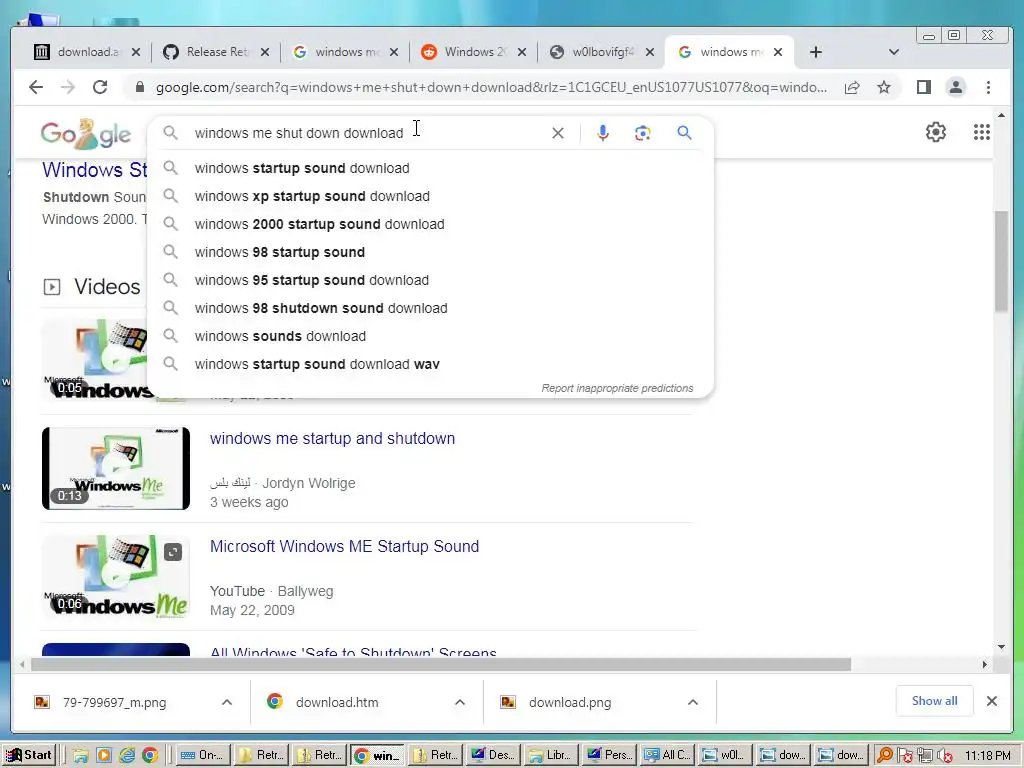Play the 0:13 Windows Me video thumbnail
Image resolution: width=1024 pixels, height=768 pixels.
[116, 468]
